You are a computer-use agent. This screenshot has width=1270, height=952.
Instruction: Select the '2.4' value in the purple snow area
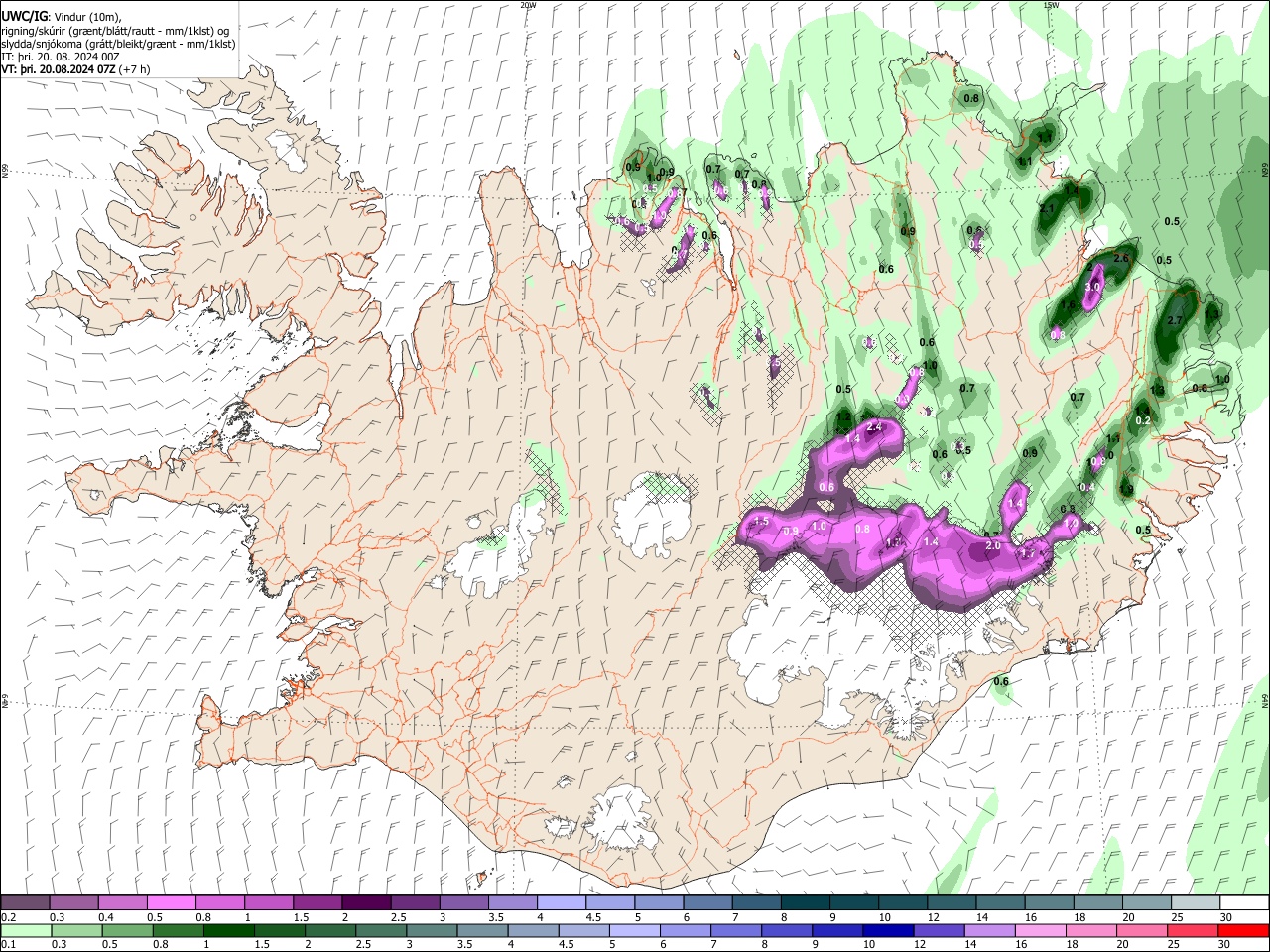pyautogui.click(x=875, y=427)
